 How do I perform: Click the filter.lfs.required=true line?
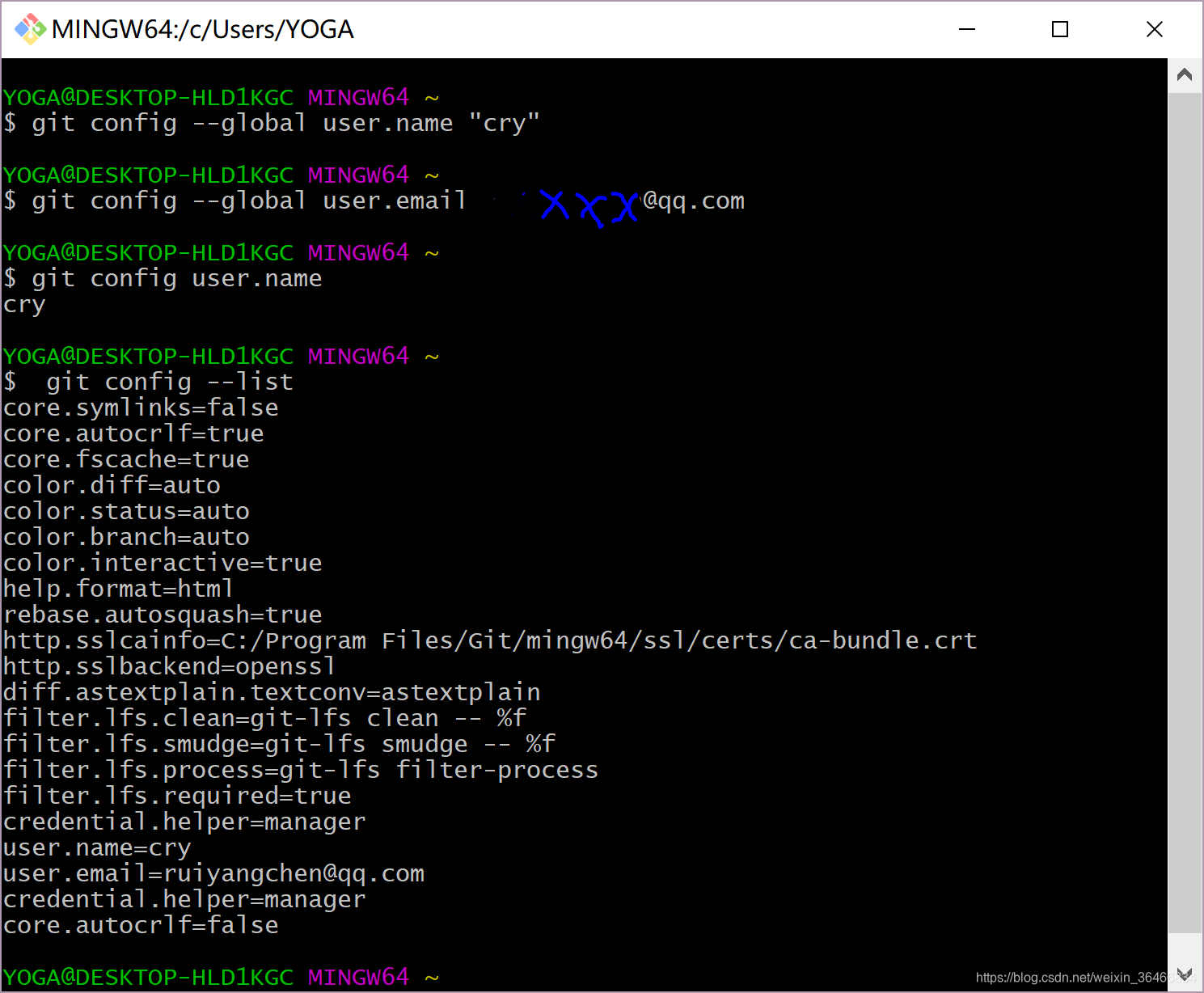pyautogui.click(x=178, y=797)
